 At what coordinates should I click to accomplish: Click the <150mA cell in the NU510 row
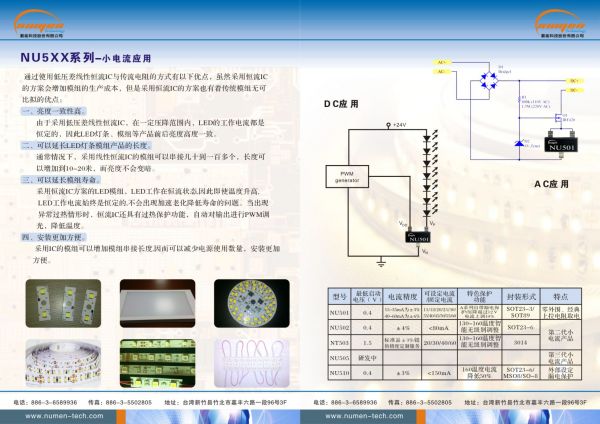439,373
